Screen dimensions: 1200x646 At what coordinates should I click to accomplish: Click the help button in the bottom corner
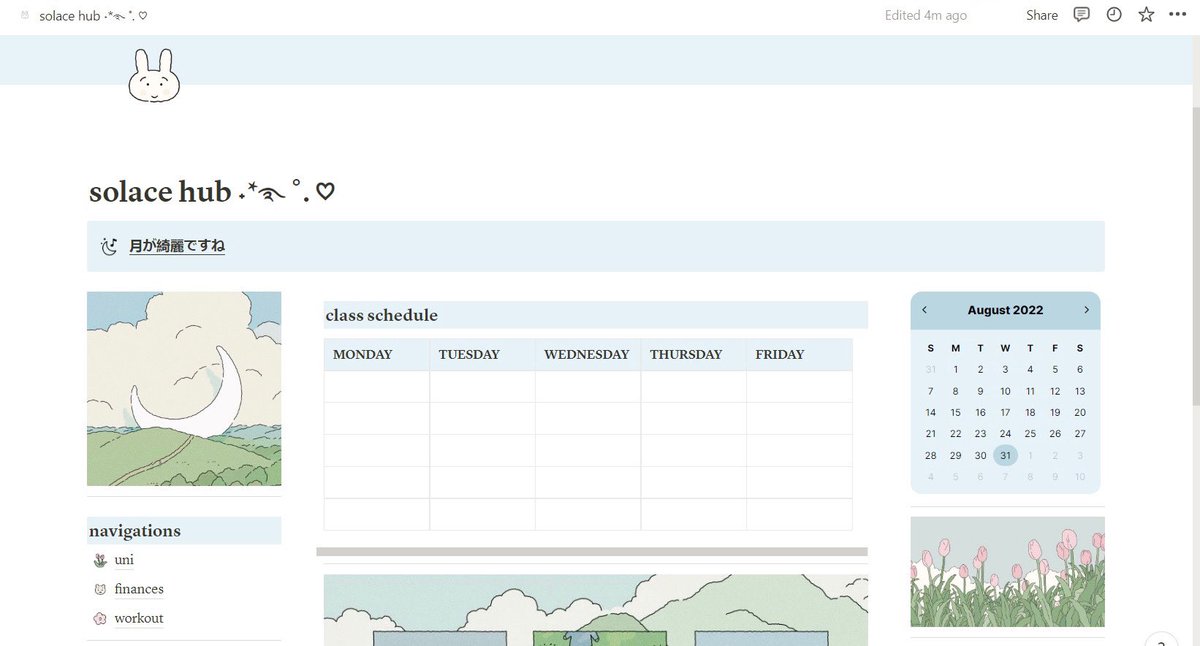click(1160, 640)
